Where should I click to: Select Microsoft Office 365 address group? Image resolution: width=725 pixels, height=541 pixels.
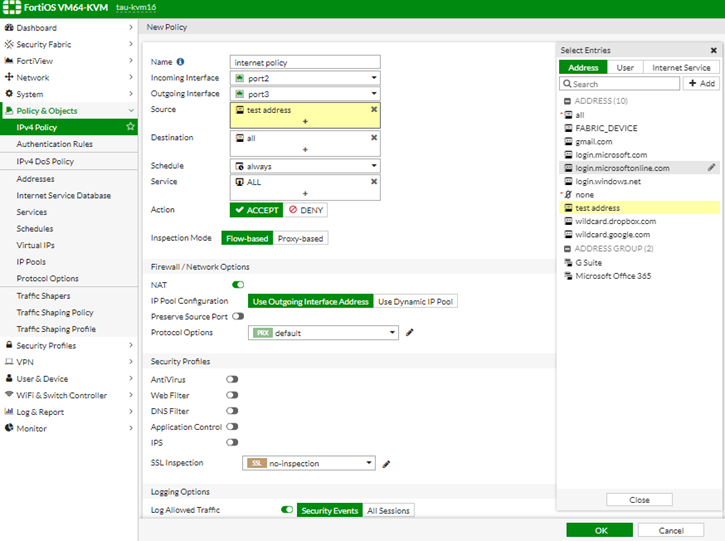[x=639, y=276]
